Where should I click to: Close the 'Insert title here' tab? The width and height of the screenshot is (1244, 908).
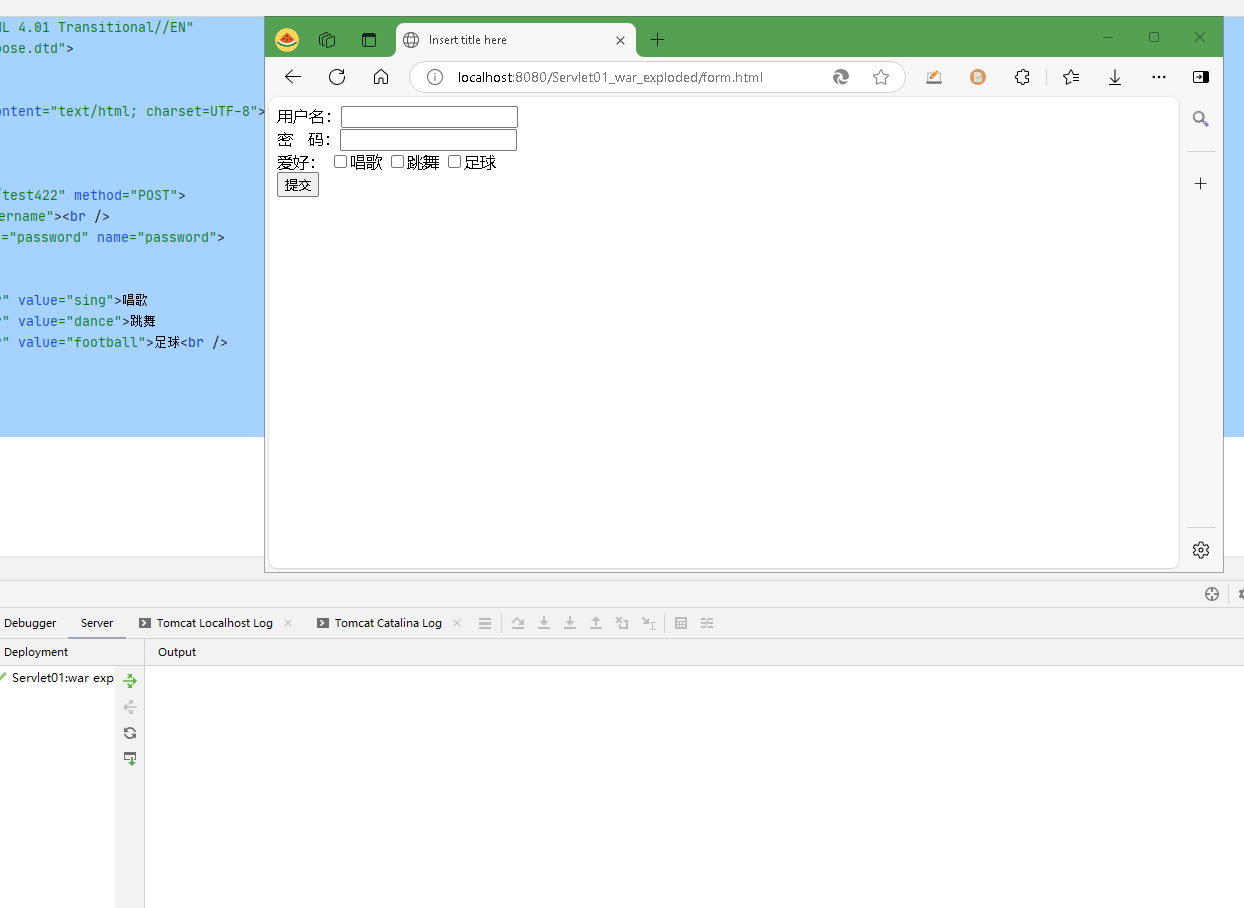621,40
